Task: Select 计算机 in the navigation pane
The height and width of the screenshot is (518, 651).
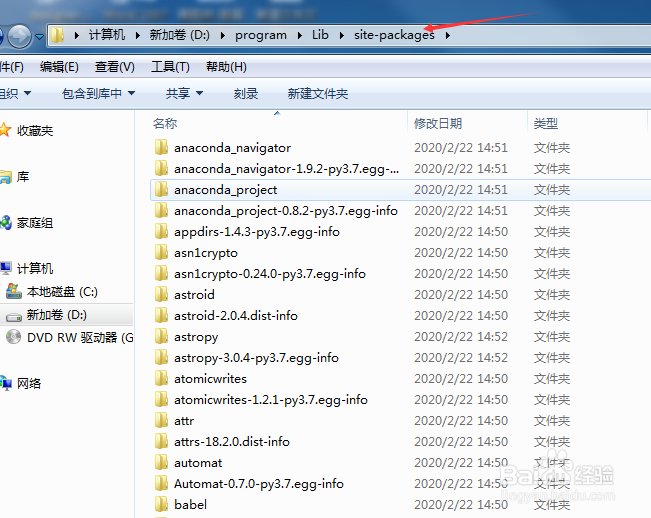Action: point(35,269)
